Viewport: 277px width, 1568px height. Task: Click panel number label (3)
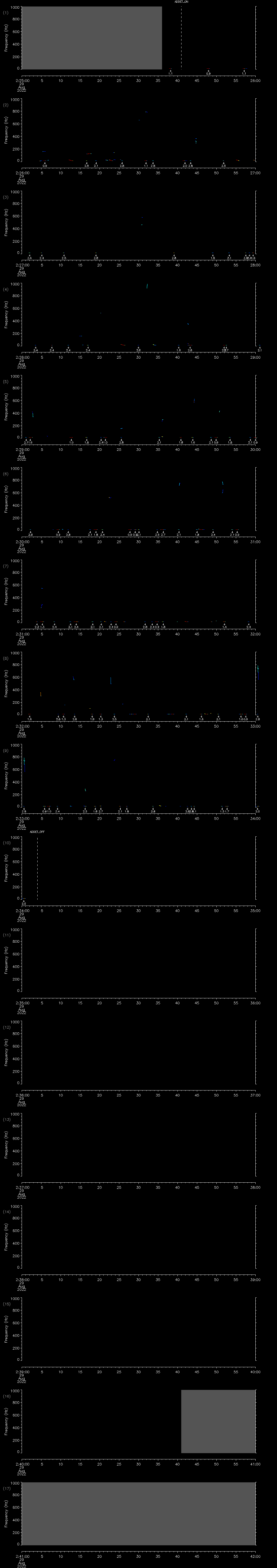5,197
